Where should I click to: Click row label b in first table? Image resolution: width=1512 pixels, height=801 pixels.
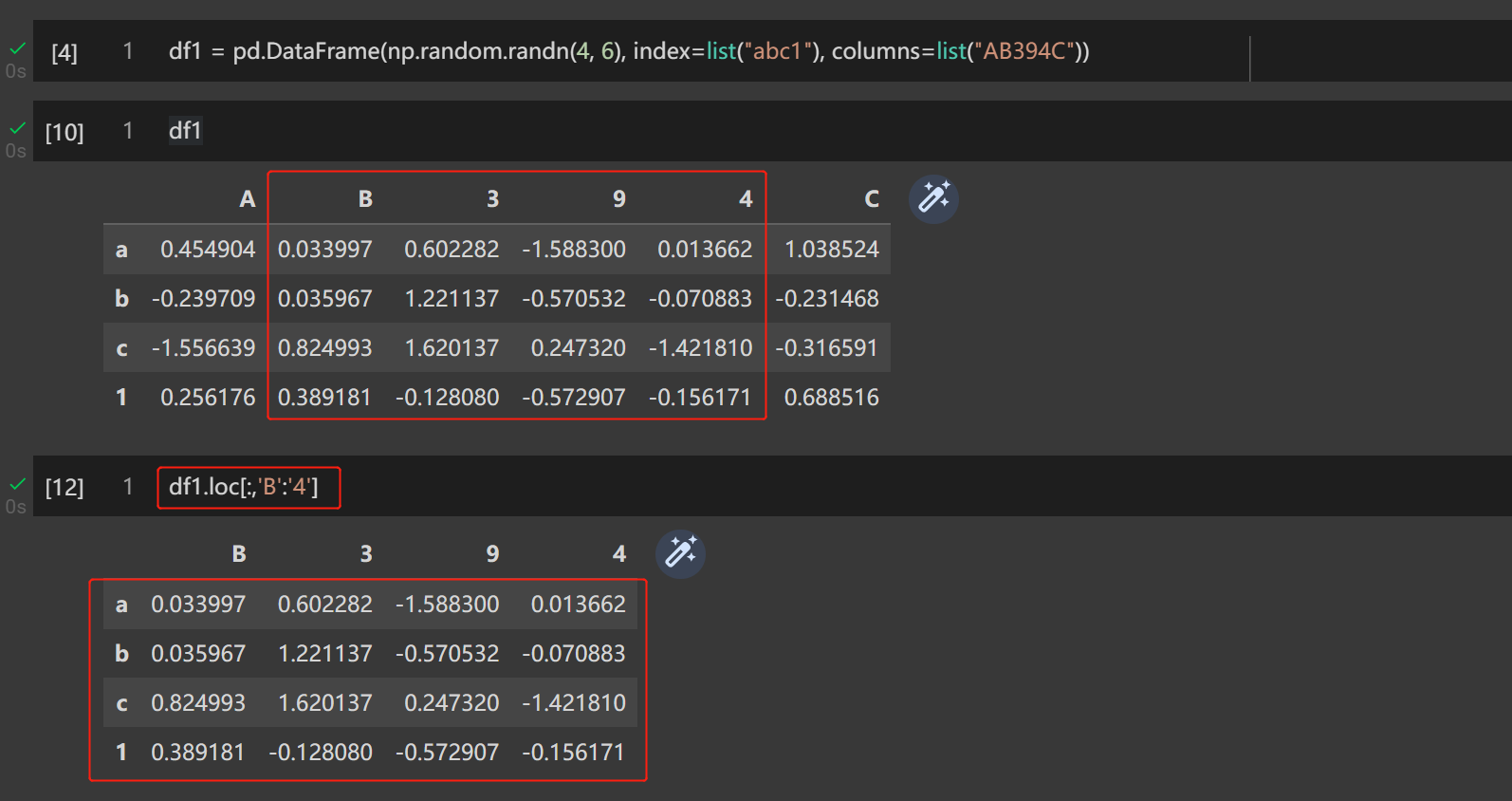click(x=121, y=299)
